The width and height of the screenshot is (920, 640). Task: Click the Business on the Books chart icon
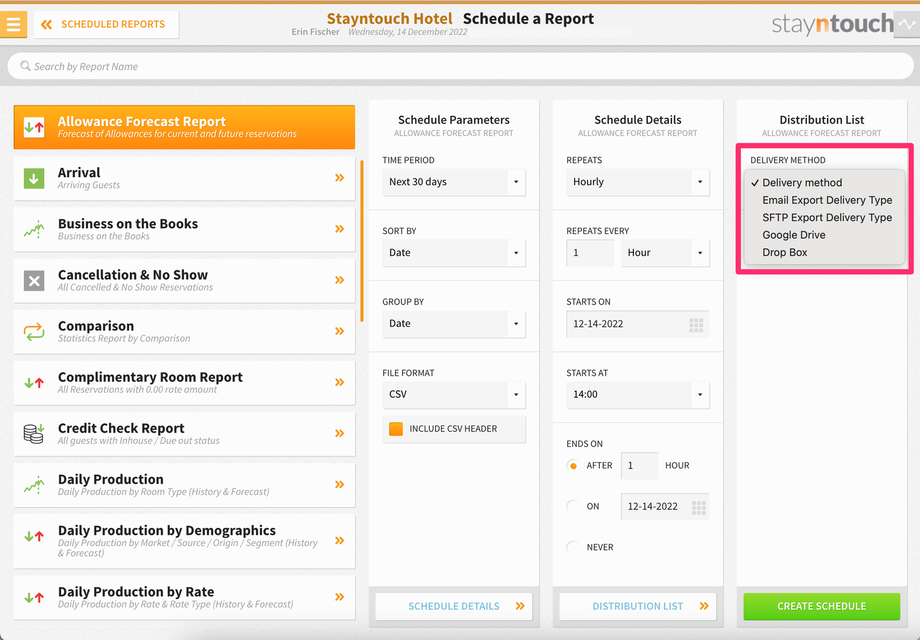click(34, 229)
